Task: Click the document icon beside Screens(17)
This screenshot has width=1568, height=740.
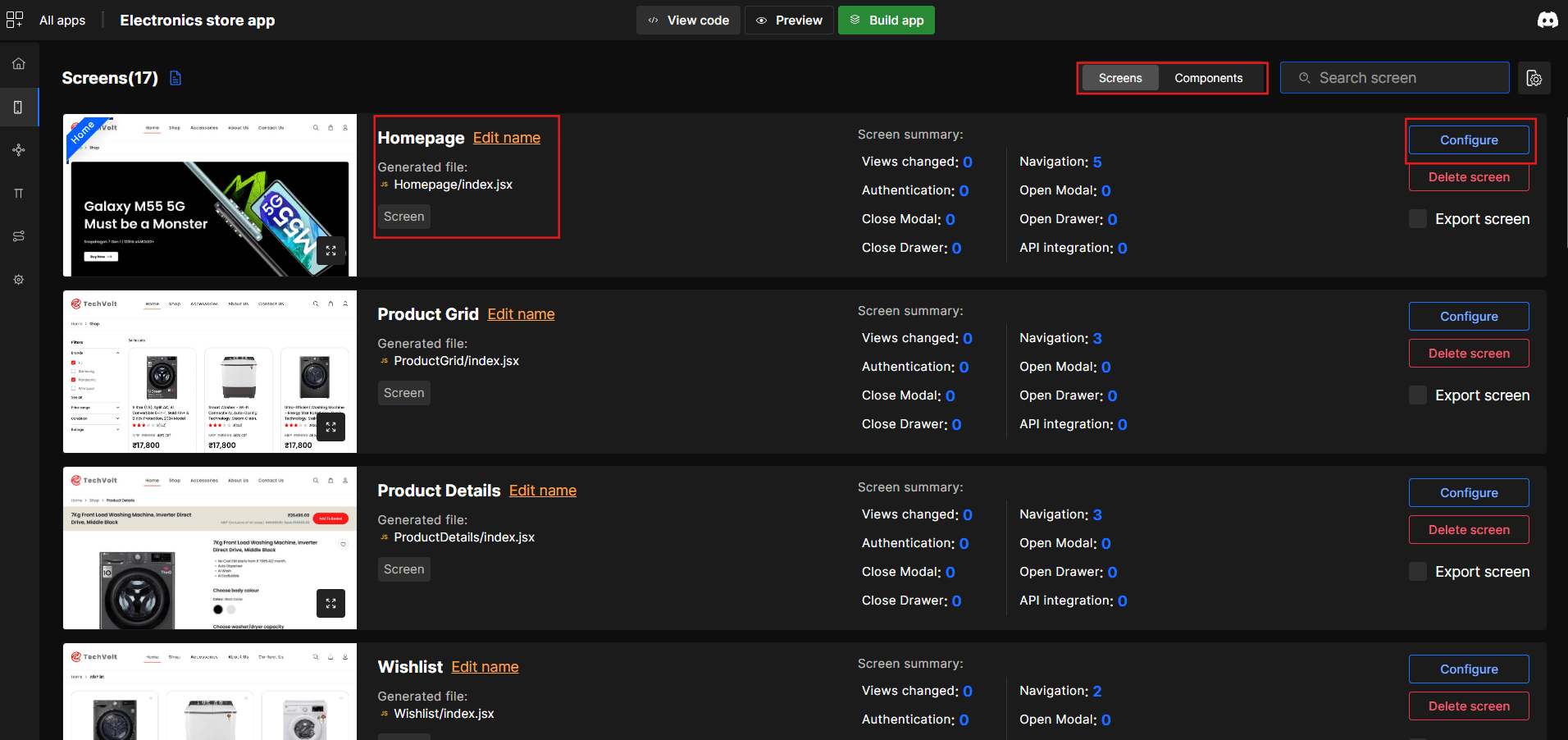Action: (175, 78)
